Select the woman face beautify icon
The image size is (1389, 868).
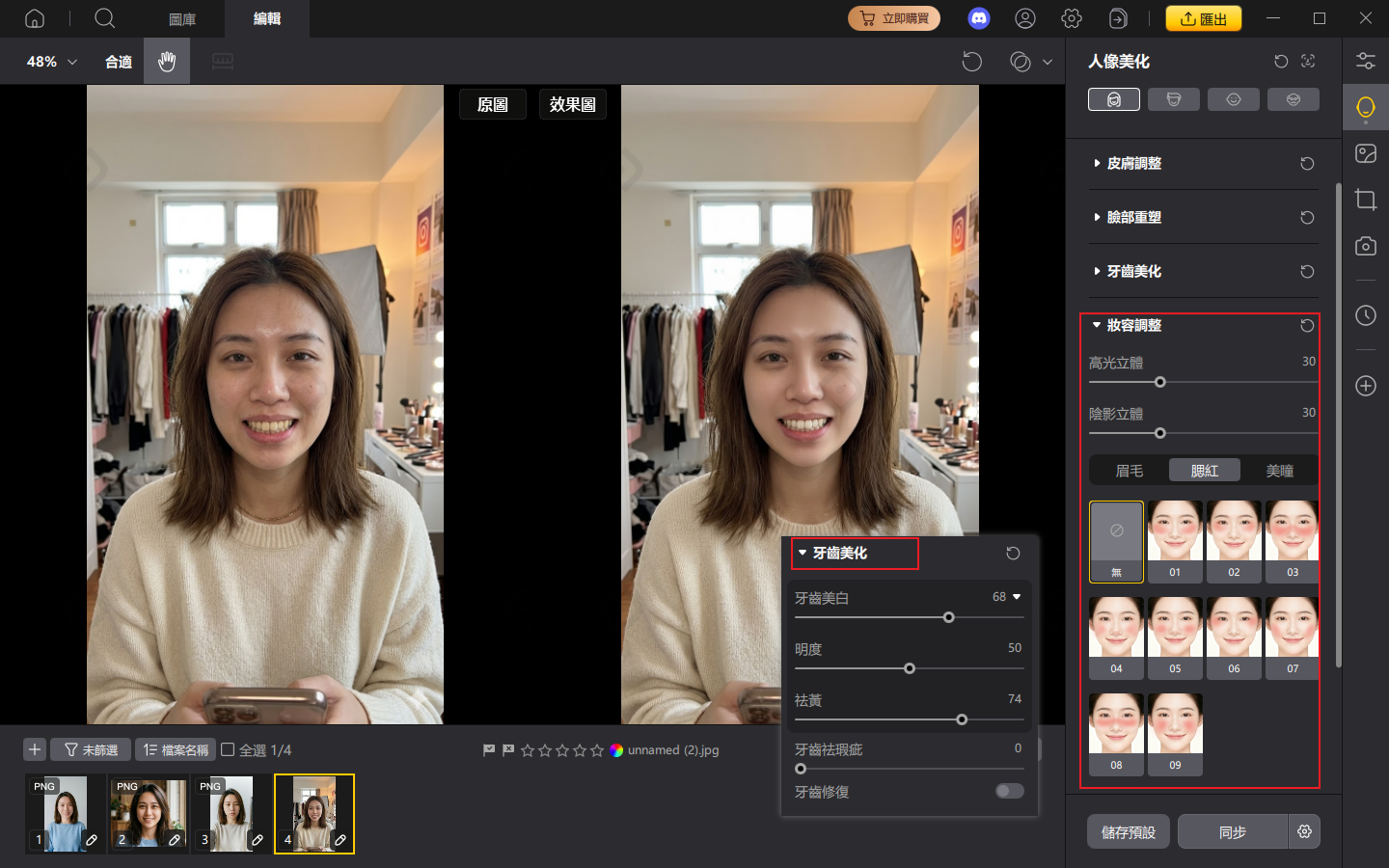click(1114, 98)
